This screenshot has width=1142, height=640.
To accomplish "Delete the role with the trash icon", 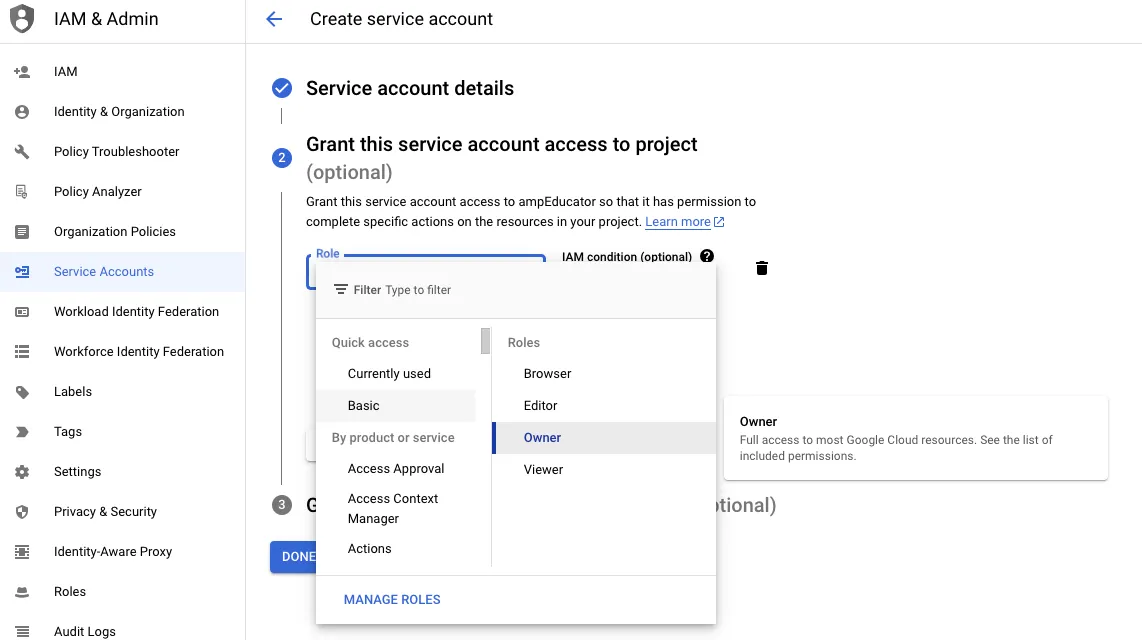I will (x=762, y=268).
